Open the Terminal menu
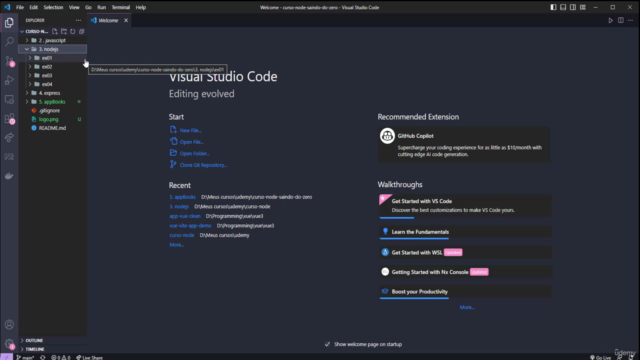Screen dimensions: 640x360 tap(120, 7)
